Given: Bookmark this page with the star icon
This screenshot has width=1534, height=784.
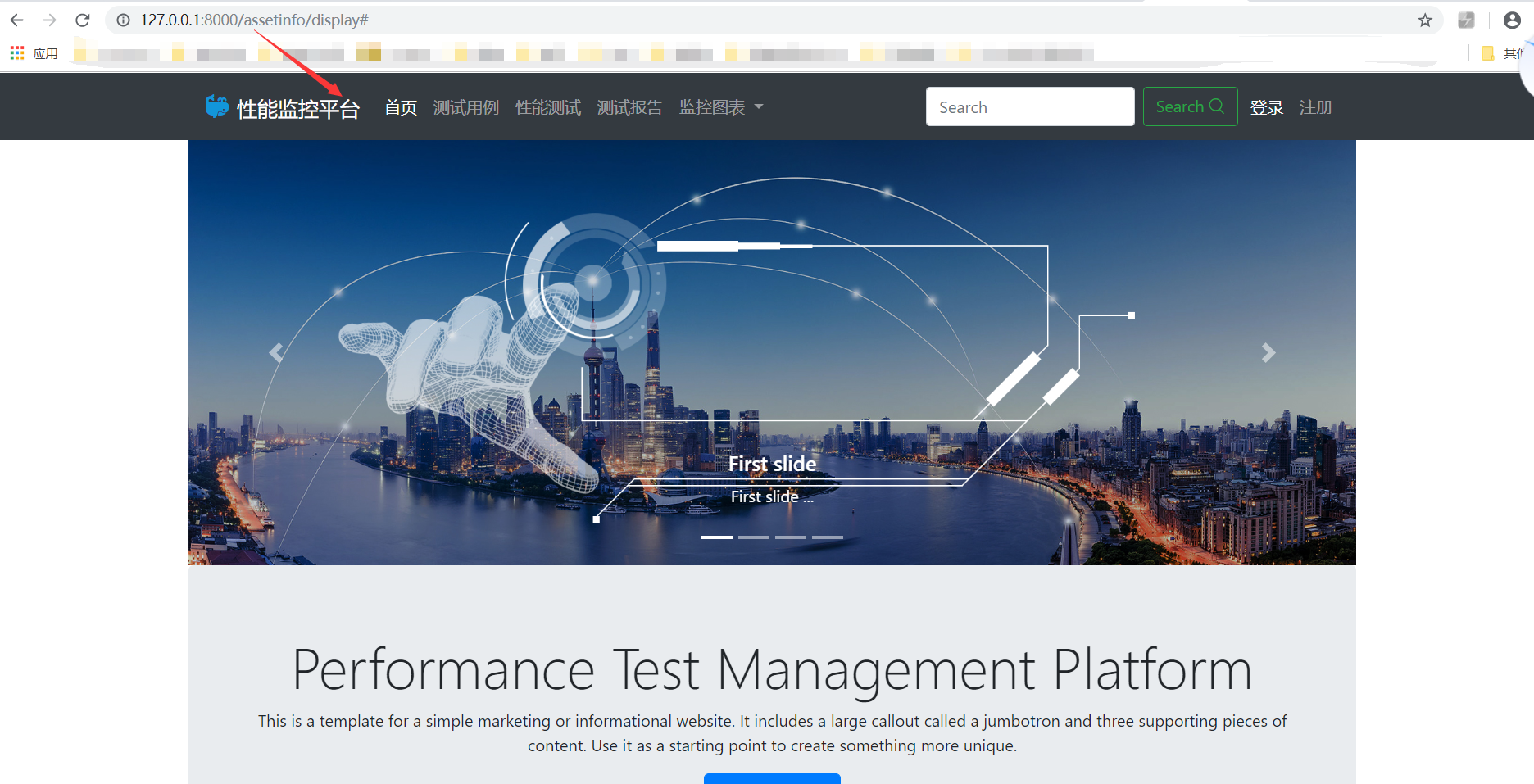Looking at the screenshot, I should click(1425, 20).
